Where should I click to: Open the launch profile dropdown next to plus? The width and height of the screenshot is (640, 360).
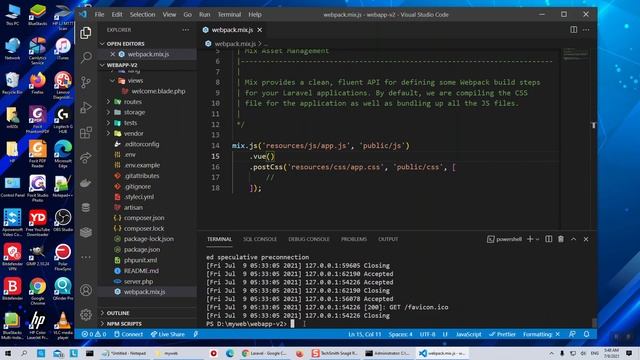538,239
